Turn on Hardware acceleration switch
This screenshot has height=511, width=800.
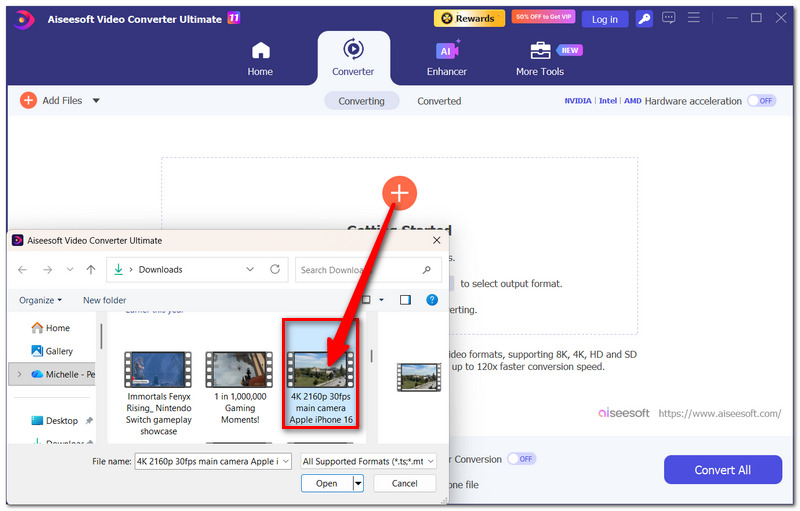[x=762, y=101]
